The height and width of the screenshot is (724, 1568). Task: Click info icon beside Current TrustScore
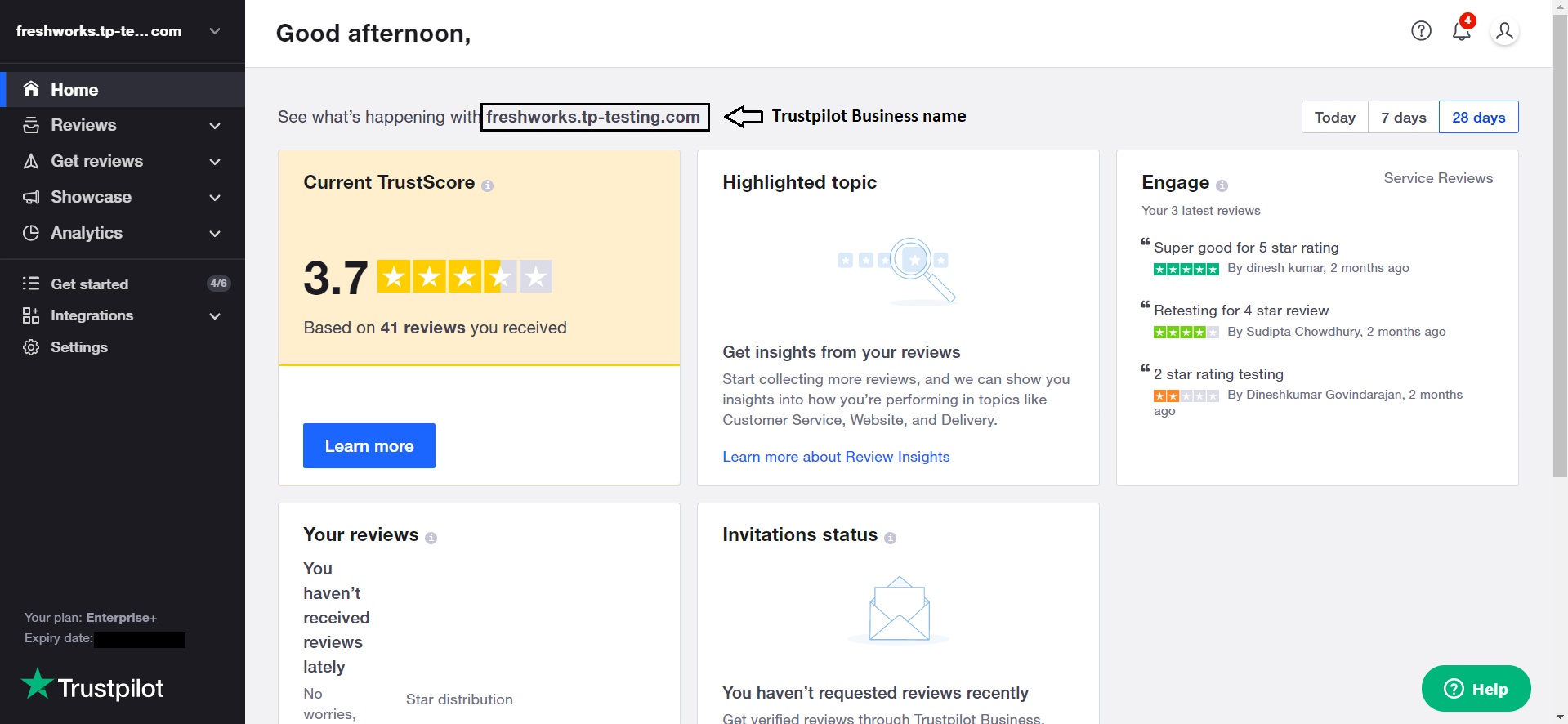pyautogui.click(x=487, y=185)
